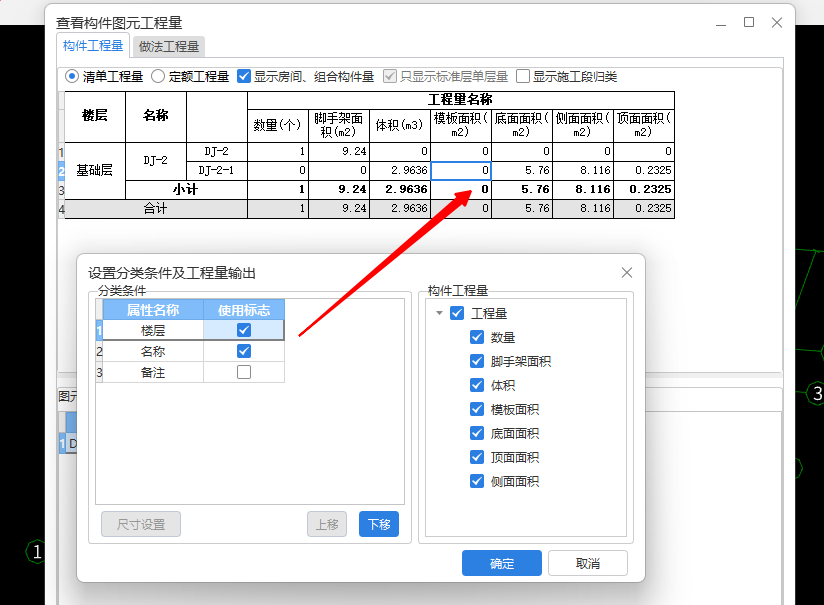The height and width of the screenshot is (605, 824).
Task: Uncheck the 底面面积 checkbox in tree
Action: coord(477,433)
